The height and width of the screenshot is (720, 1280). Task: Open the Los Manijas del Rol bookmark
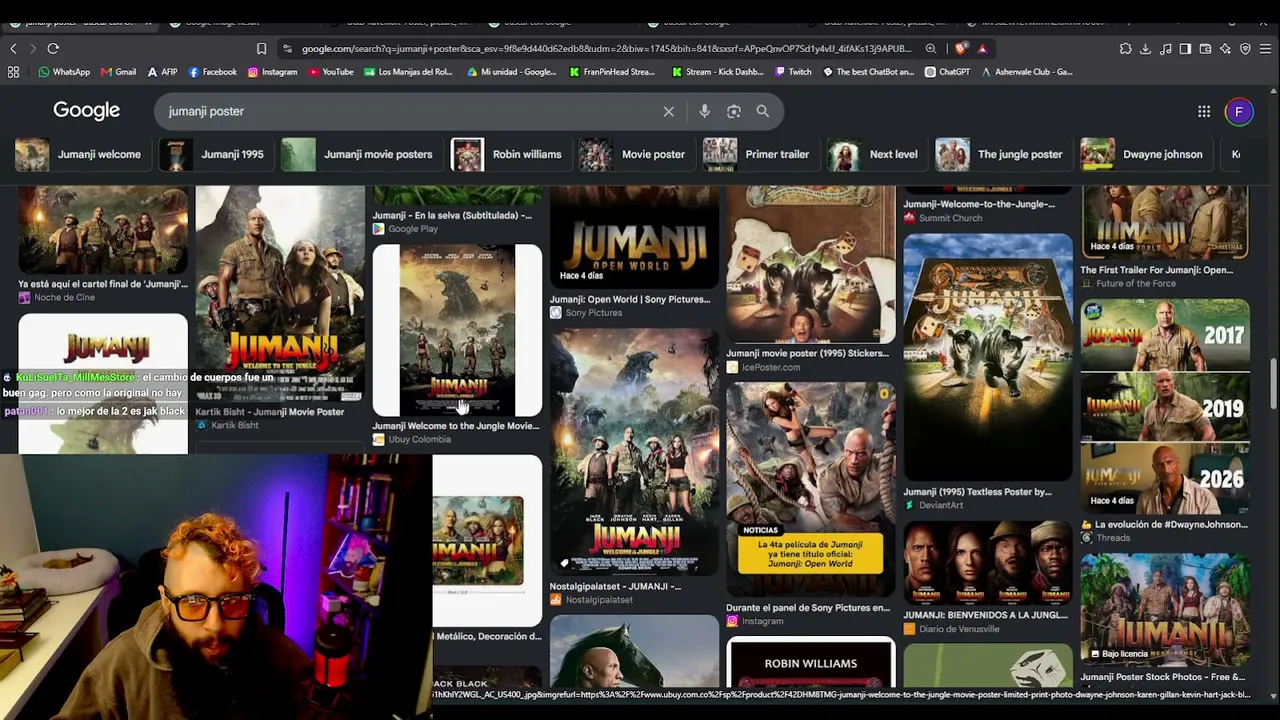pos(408,72)
